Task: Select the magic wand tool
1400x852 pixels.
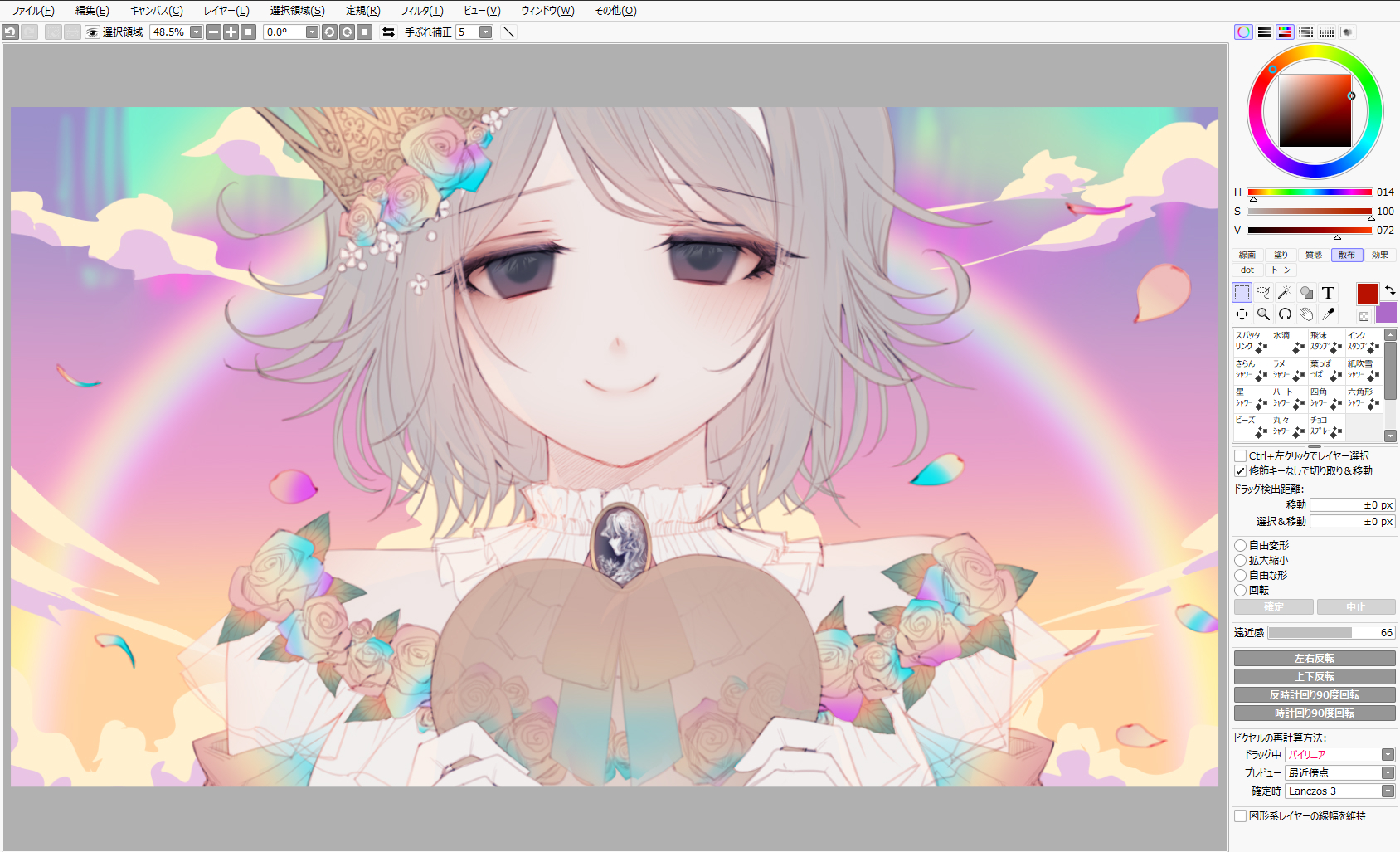Action: (x=1285, y=292)
